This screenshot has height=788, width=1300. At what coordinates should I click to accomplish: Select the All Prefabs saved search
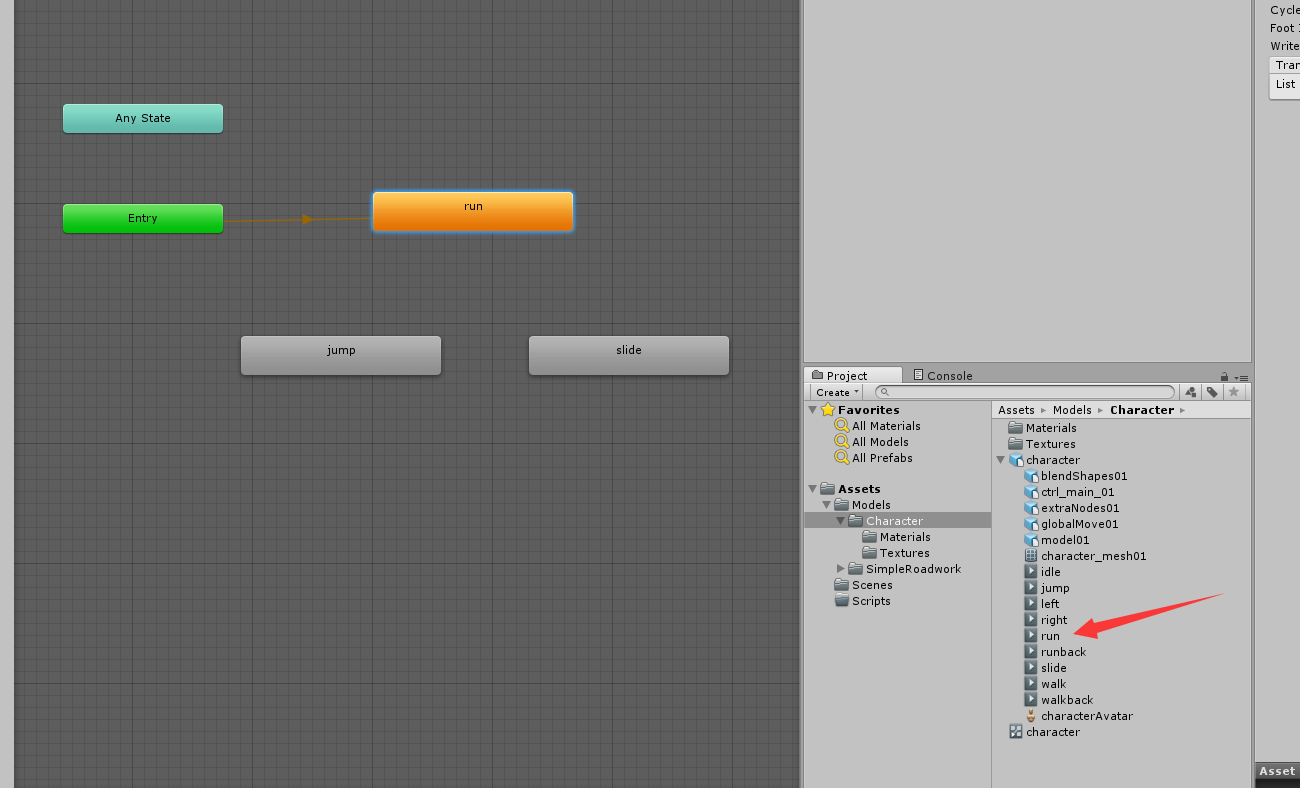coord(873,458)
